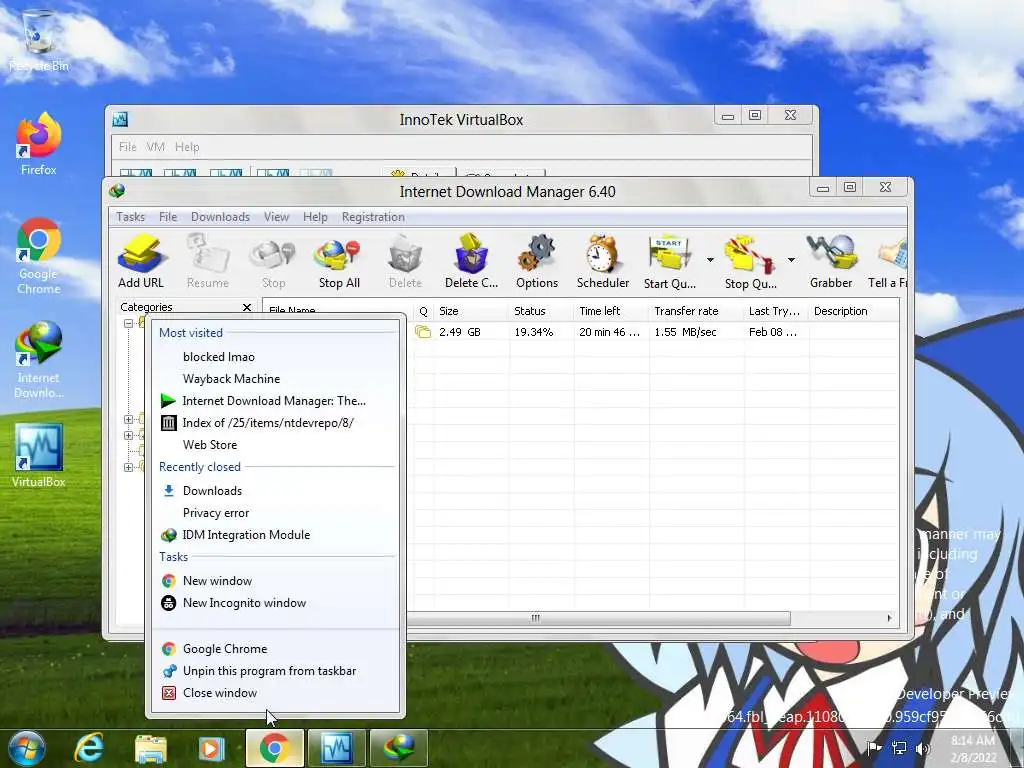Open the Stop Queue dropdown arrow
The image size is (1024, 768).
791,260
